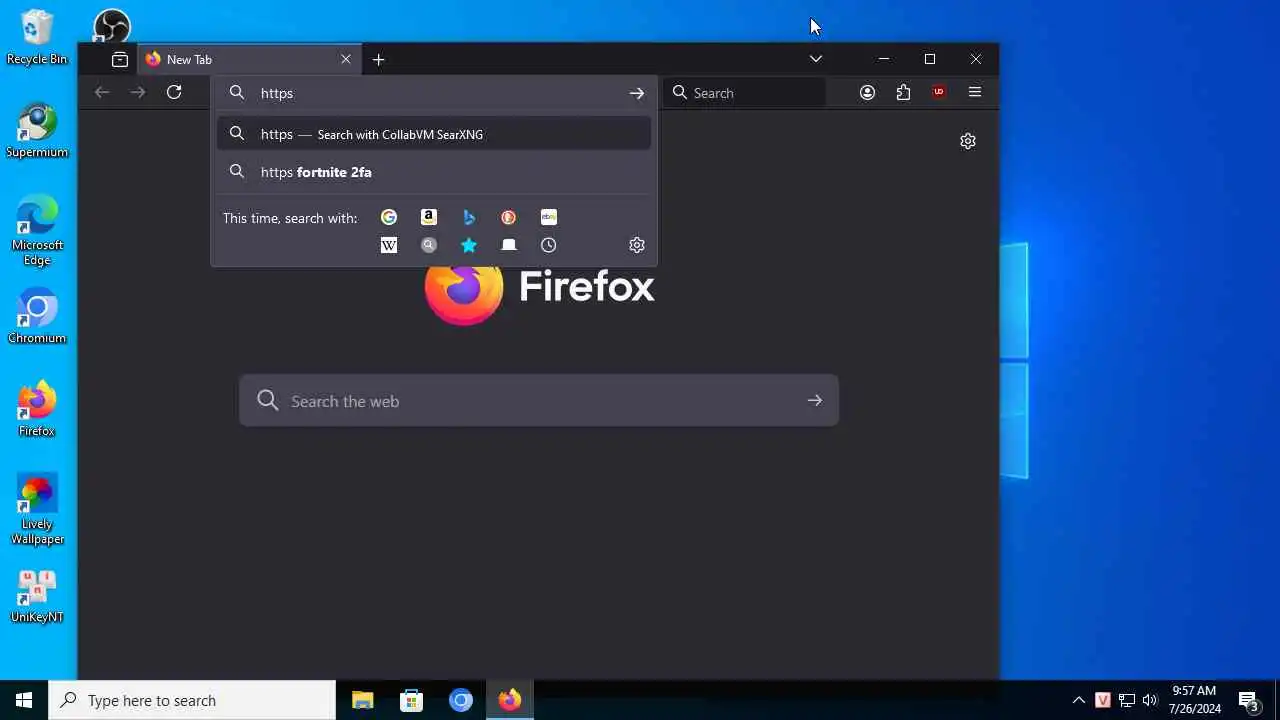
Task: Click the taskbar 'Type here to search' box
Action: (x=192, y=700)
